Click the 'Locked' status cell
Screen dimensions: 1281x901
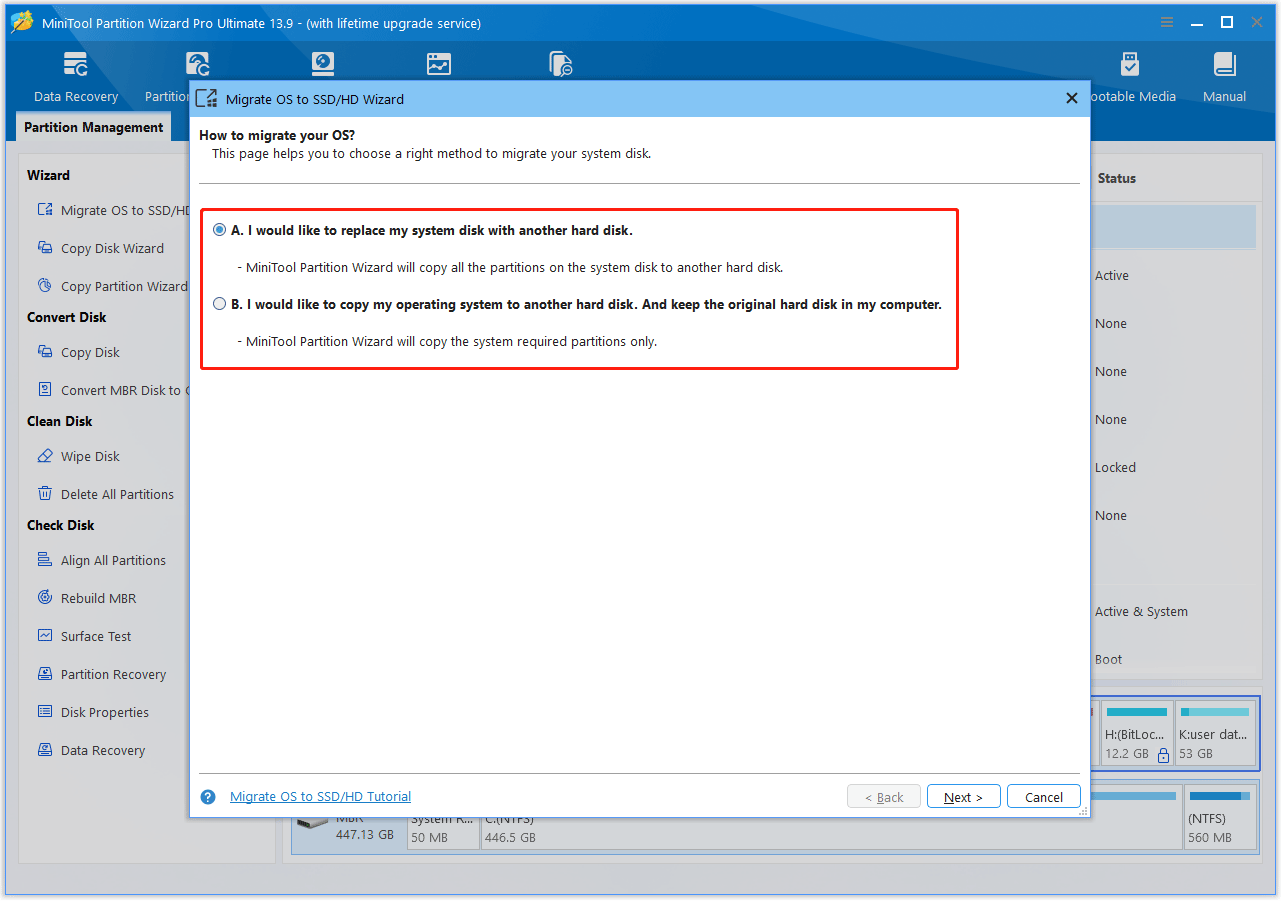[1115, 467]
